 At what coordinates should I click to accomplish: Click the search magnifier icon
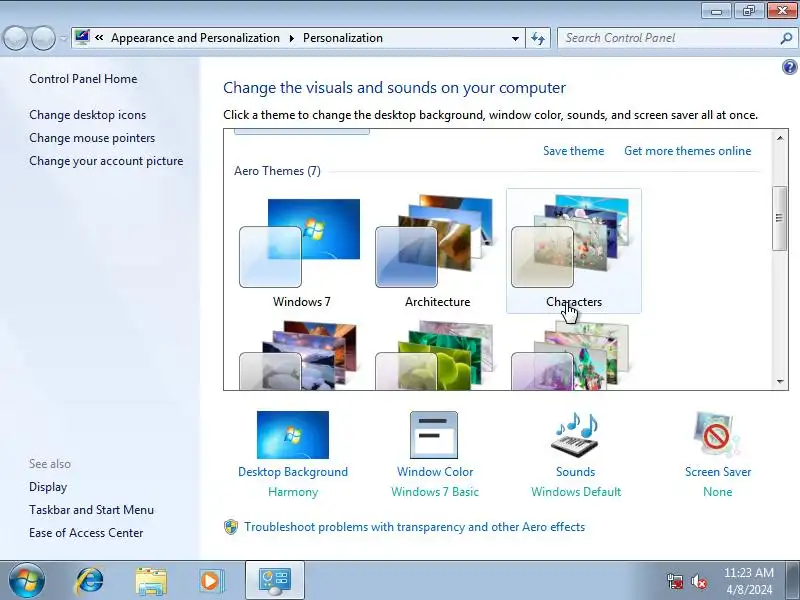[x=786, y=38]
